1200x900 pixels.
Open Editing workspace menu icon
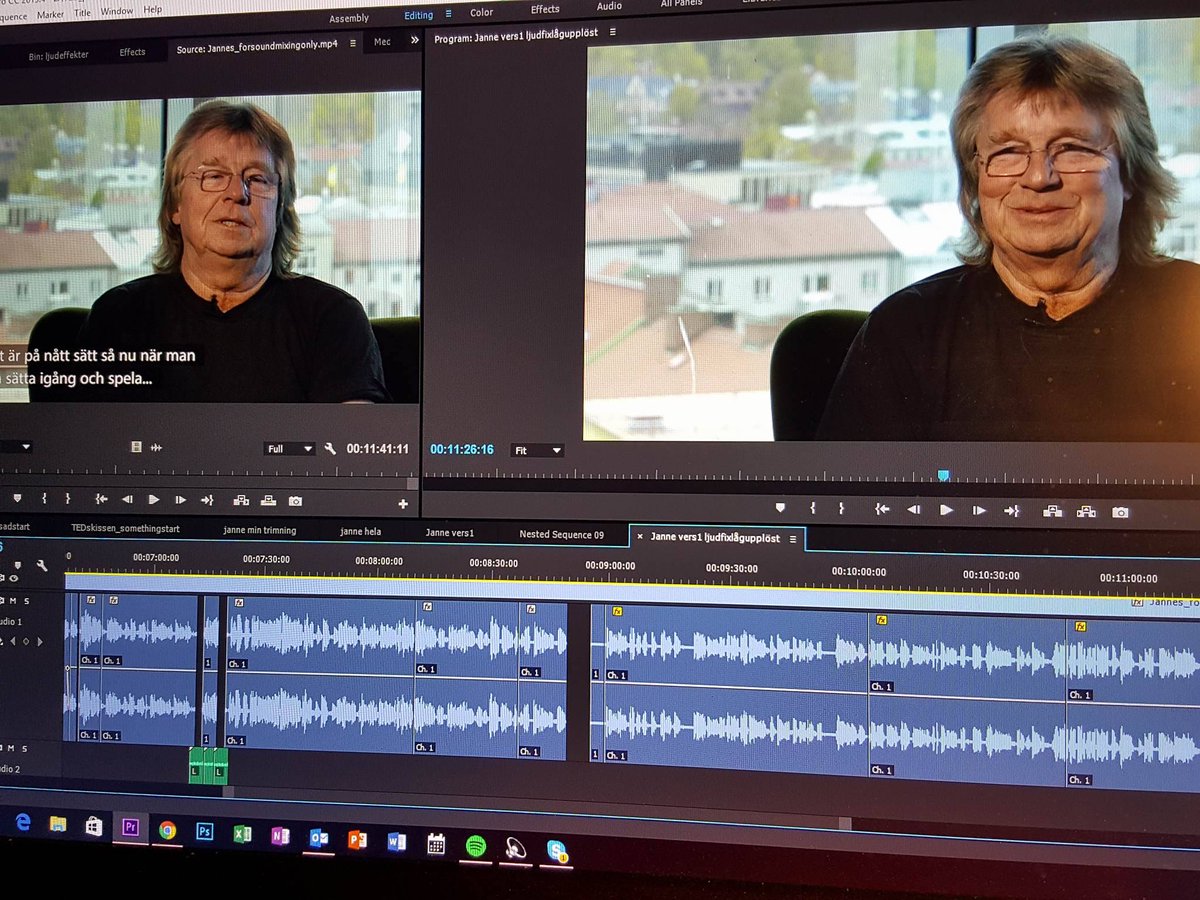tap(448, 14)
